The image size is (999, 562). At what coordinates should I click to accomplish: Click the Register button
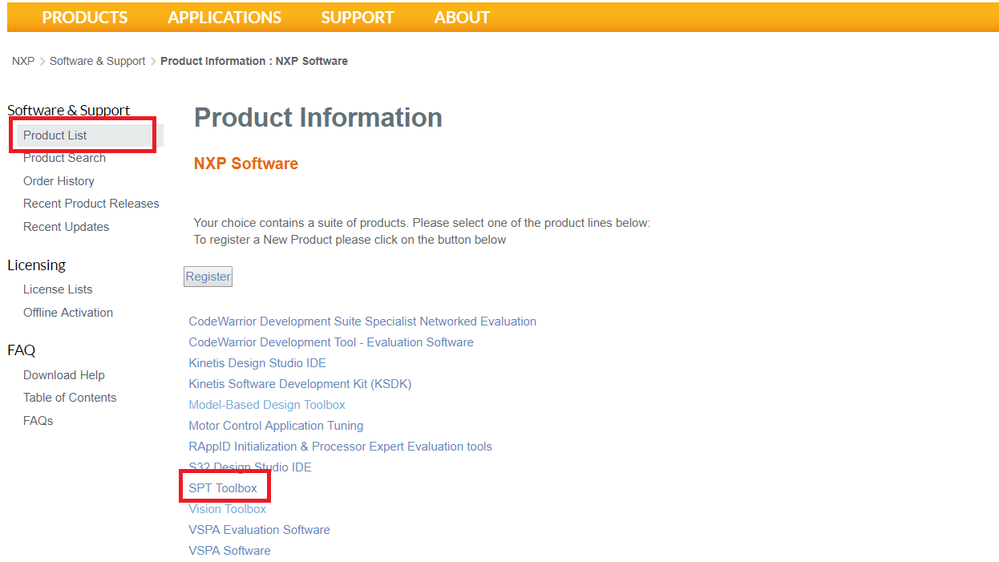tap(208, 277)
